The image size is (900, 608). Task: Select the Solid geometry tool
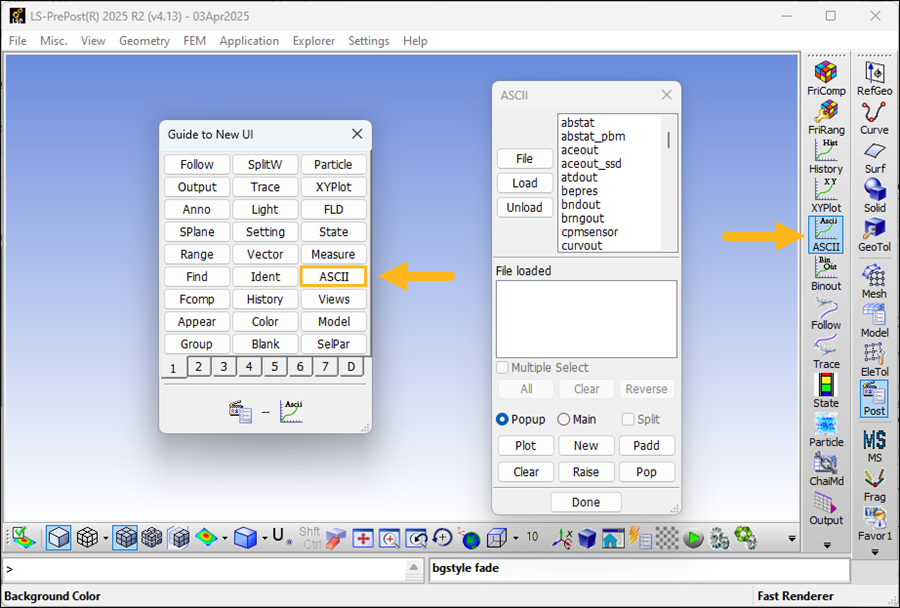coord(874,195)
